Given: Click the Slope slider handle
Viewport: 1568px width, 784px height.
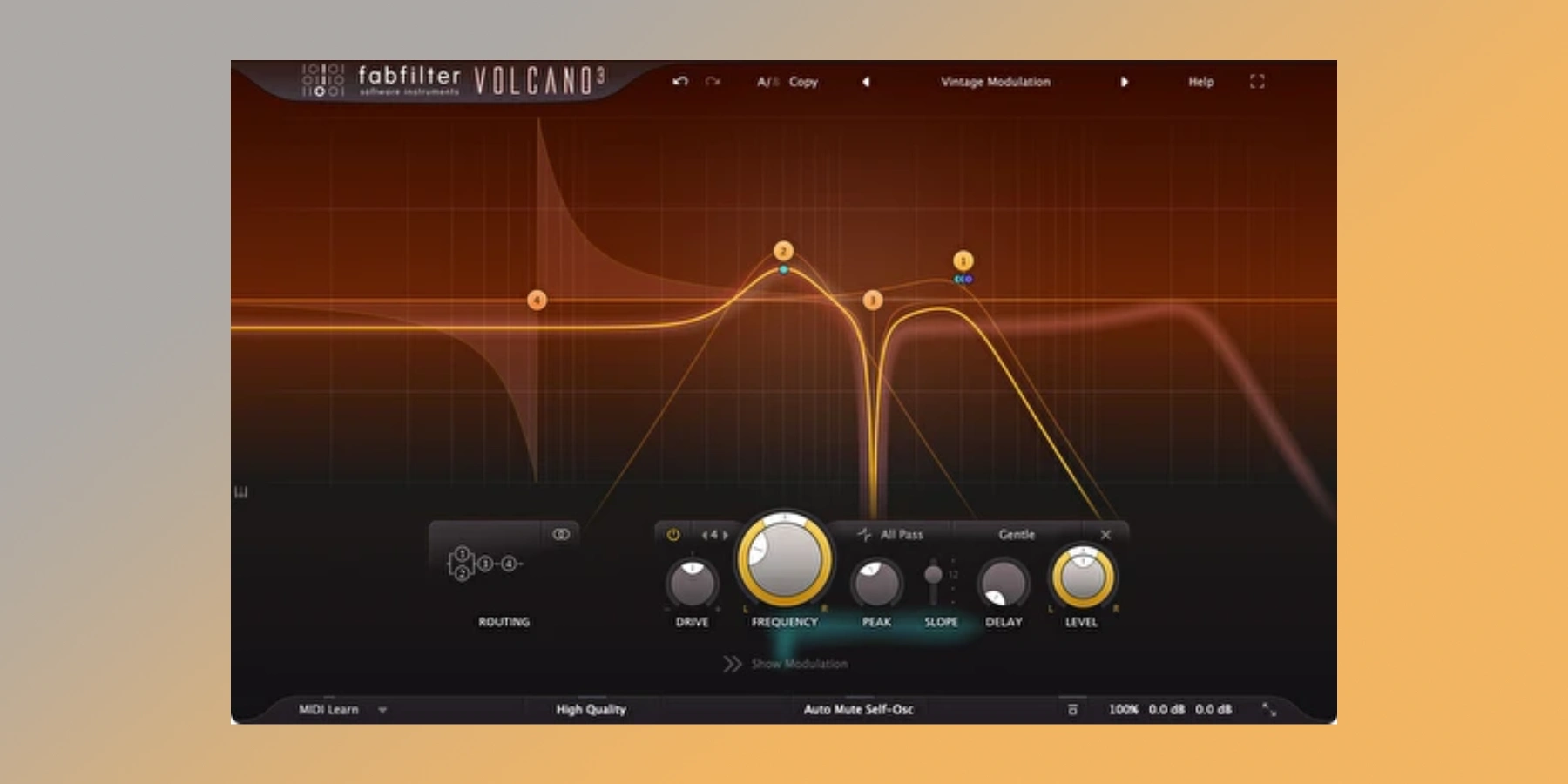Looking at the screenshot, I should coord(933,575).
